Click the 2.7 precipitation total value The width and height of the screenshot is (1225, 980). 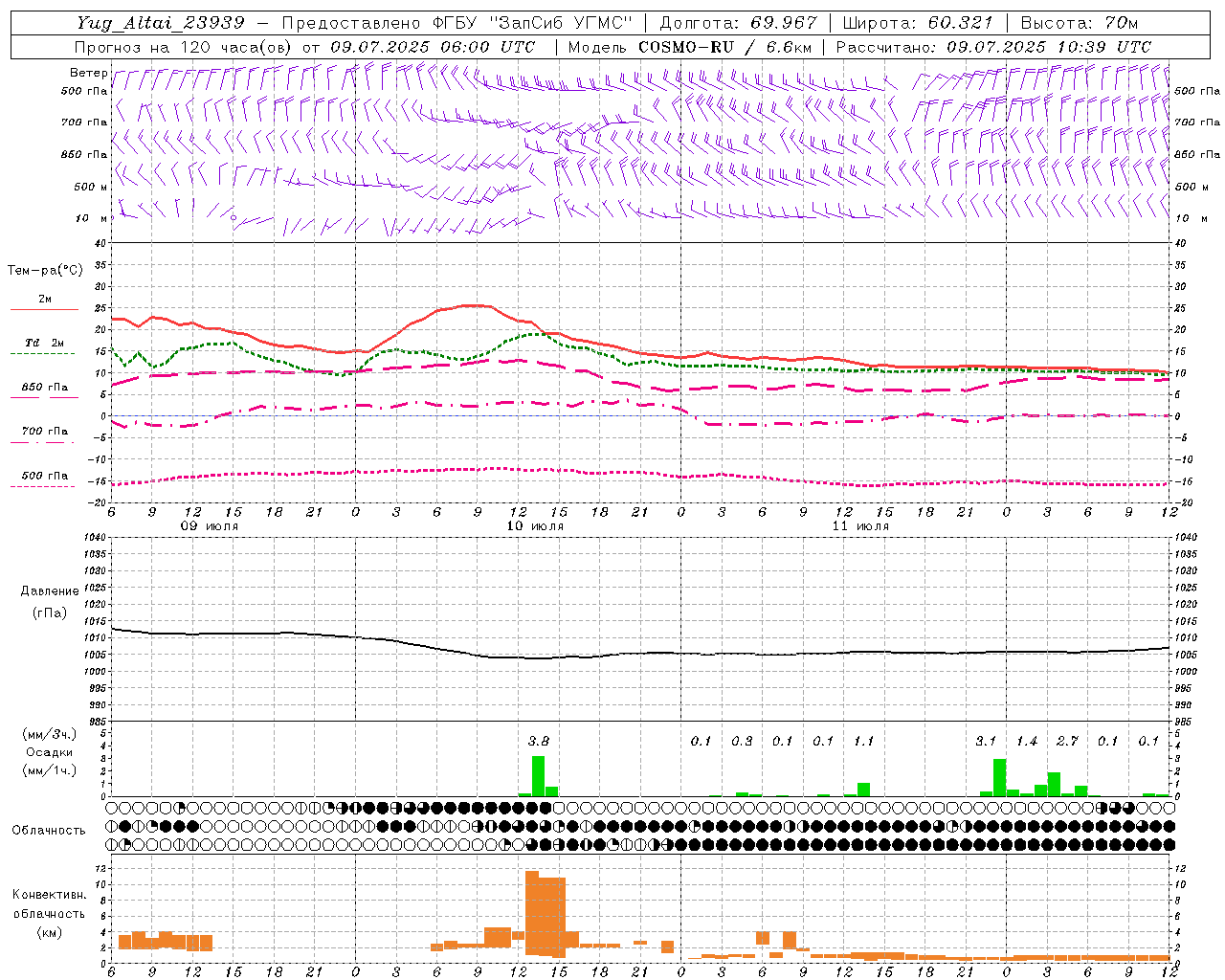click(x=1067, y=741)
